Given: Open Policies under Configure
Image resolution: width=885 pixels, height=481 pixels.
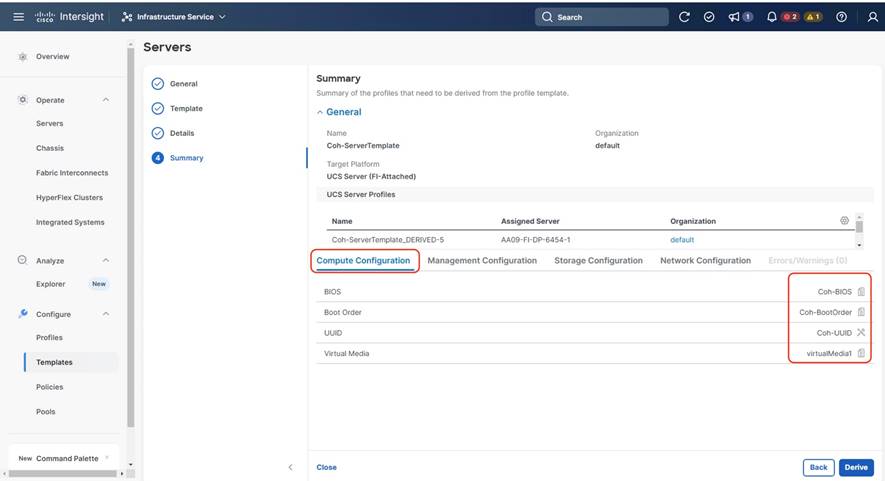Looking at the screenshot, I should pyautogui.click(x=50, y=387).
